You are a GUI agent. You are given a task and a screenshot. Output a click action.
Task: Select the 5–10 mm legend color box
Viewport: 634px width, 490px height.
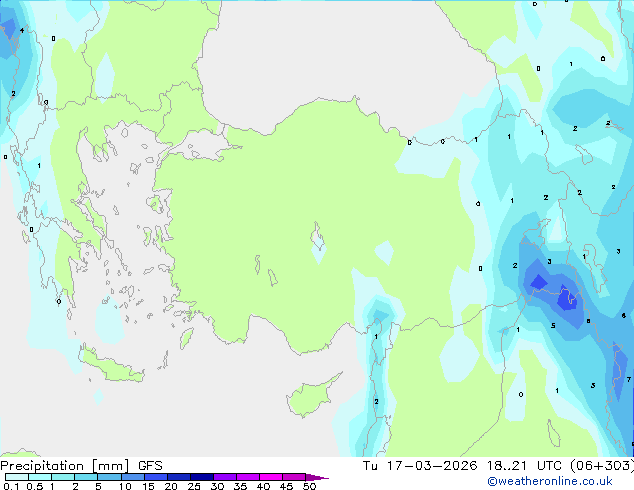(x=109, y=477)
